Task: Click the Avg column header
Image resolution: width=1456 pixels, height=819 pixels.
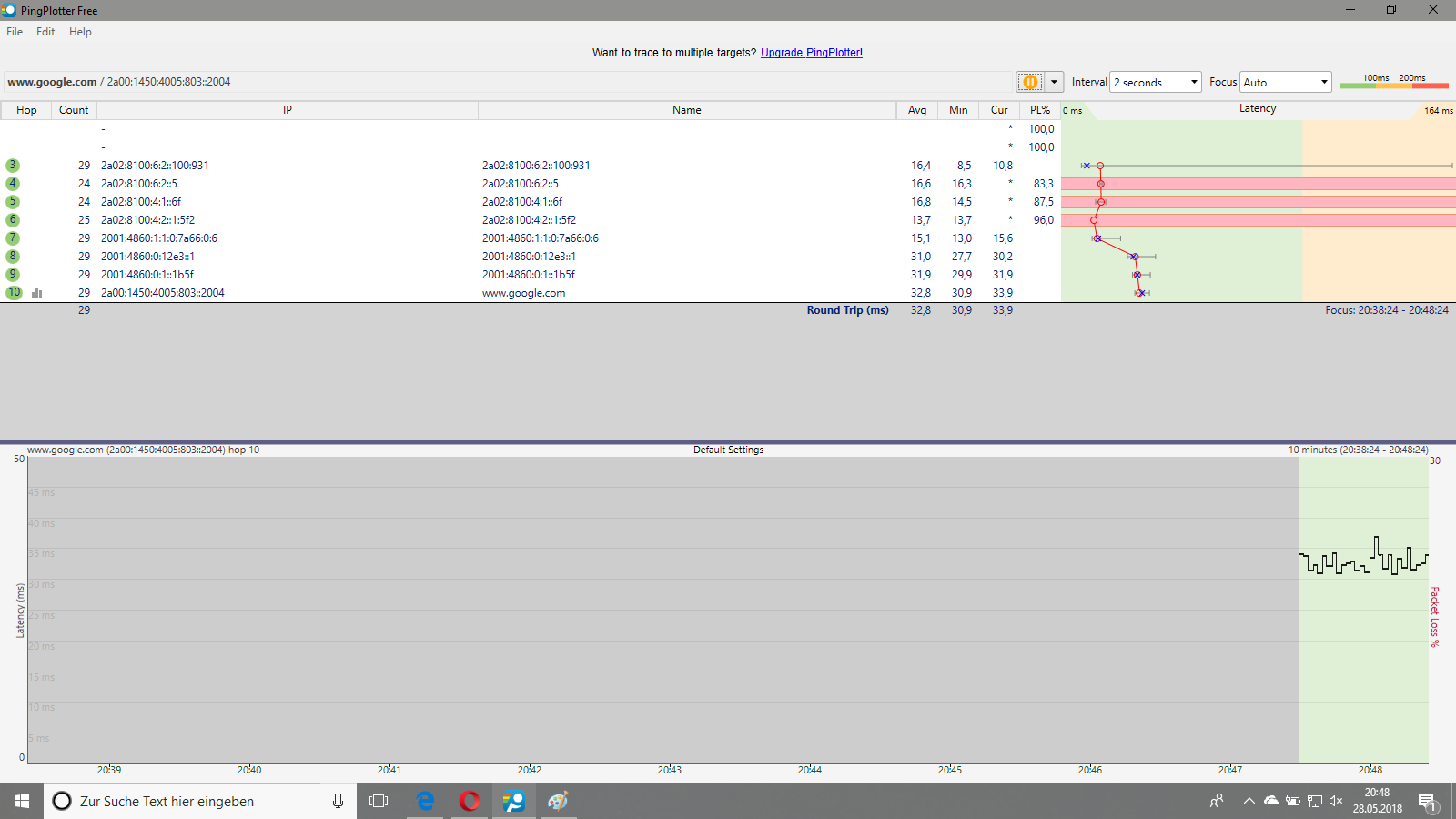Action: pos(917,110)
